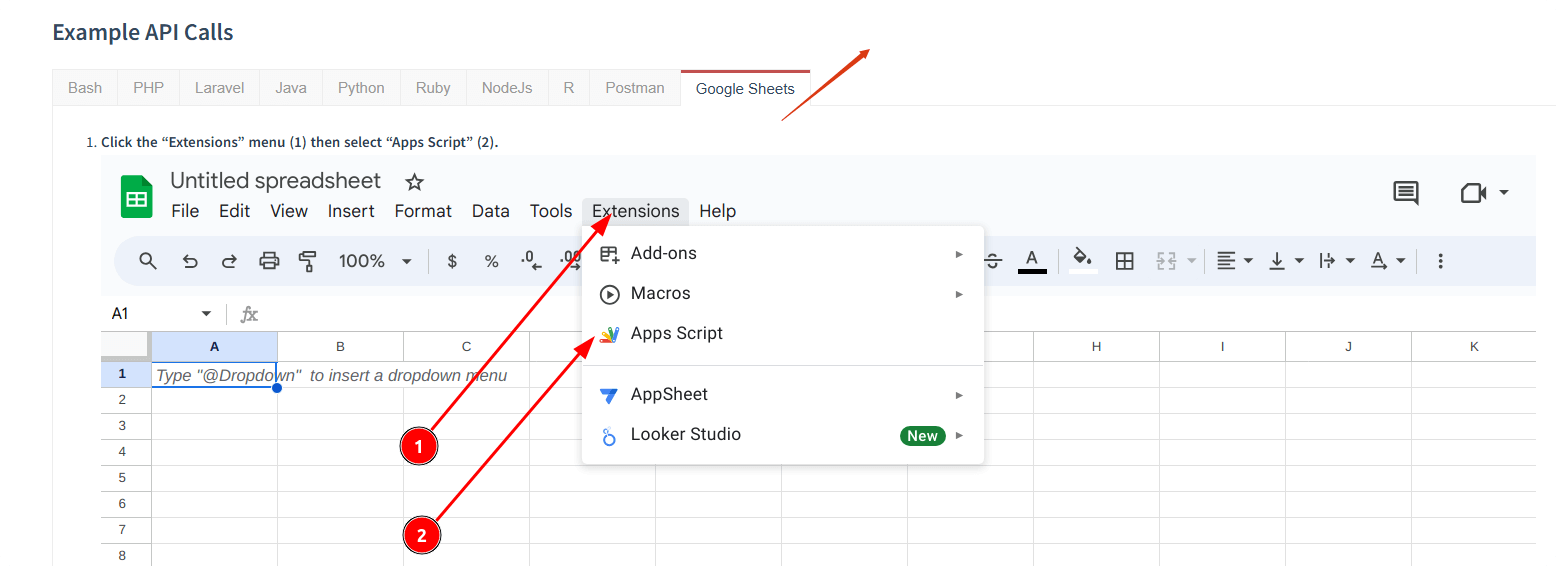The height and width of the screenshot is (566, 1556).
Task: Open the three-dot More toolbar options
Action: 1440,261
